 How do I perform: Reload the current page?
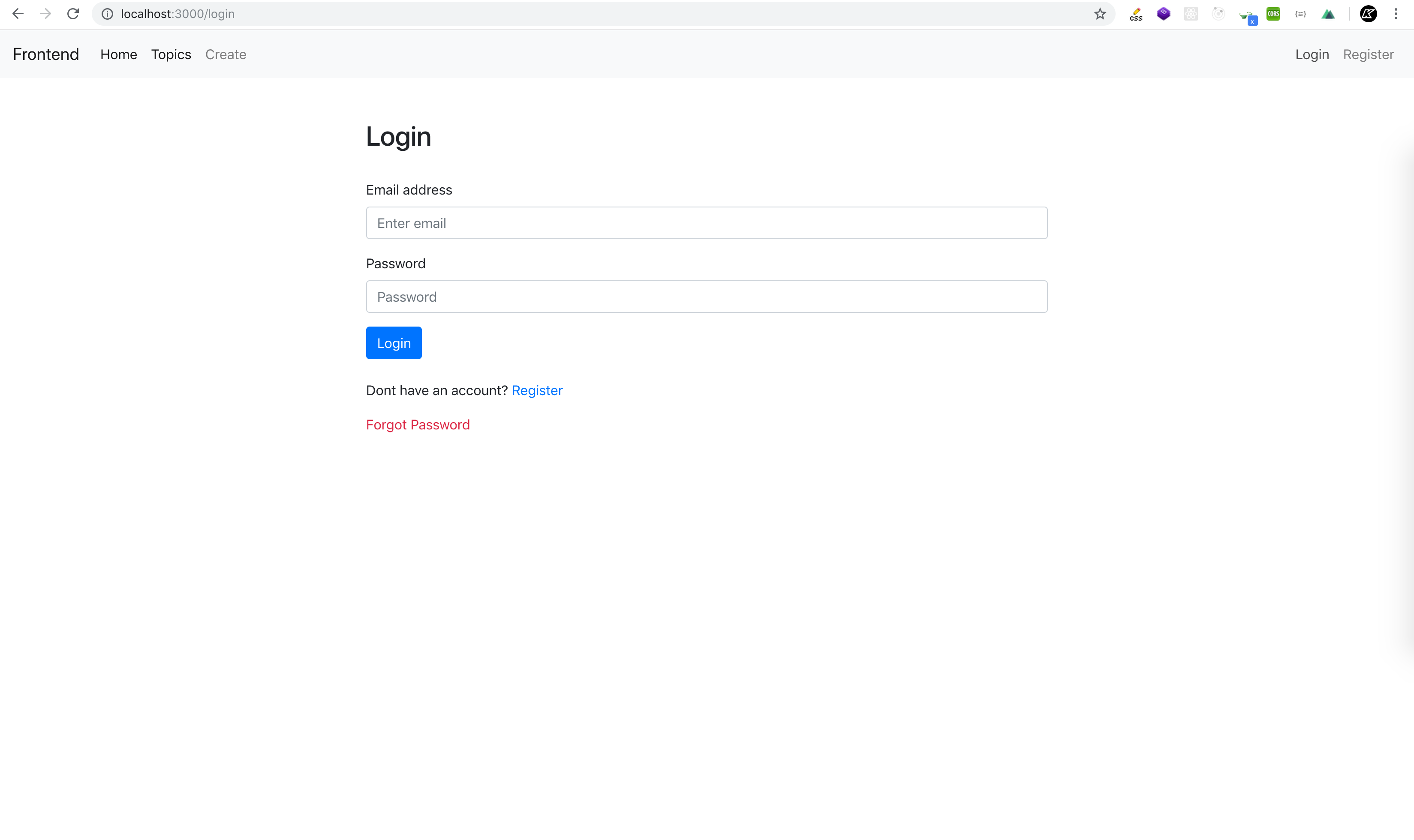click(73, 14)
